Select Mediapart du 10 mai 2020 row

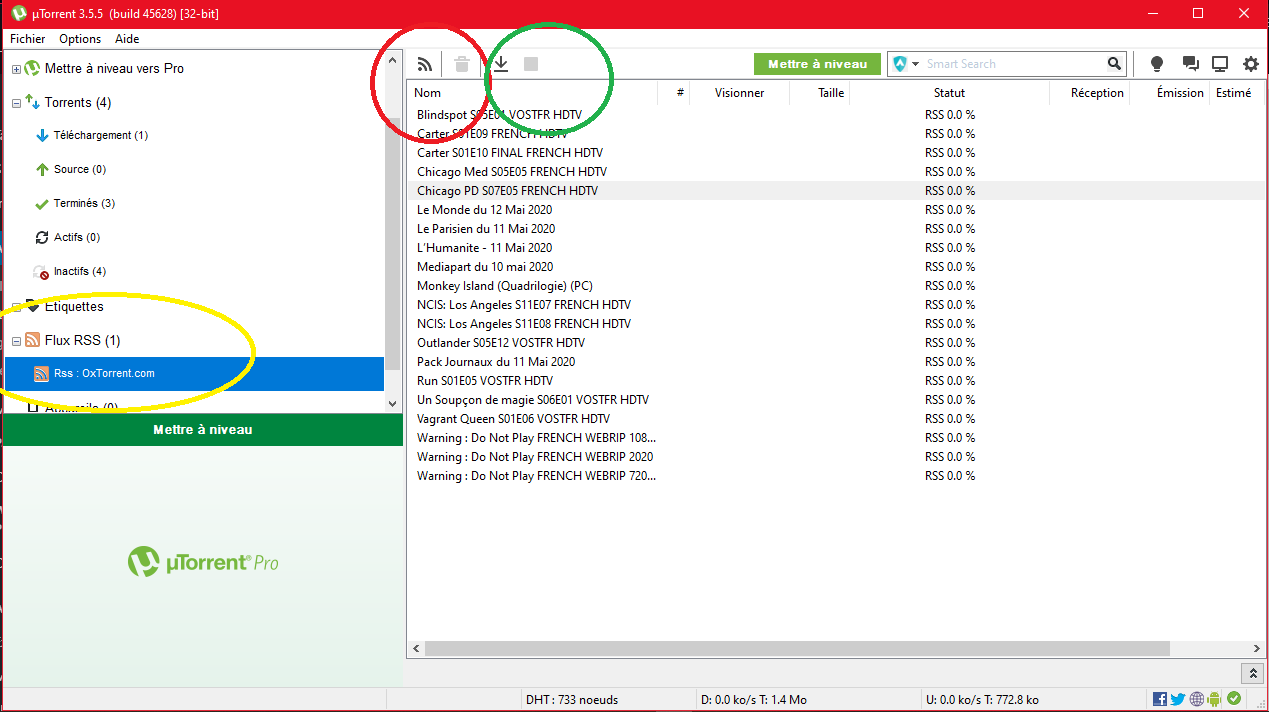(x=836, y=267)
